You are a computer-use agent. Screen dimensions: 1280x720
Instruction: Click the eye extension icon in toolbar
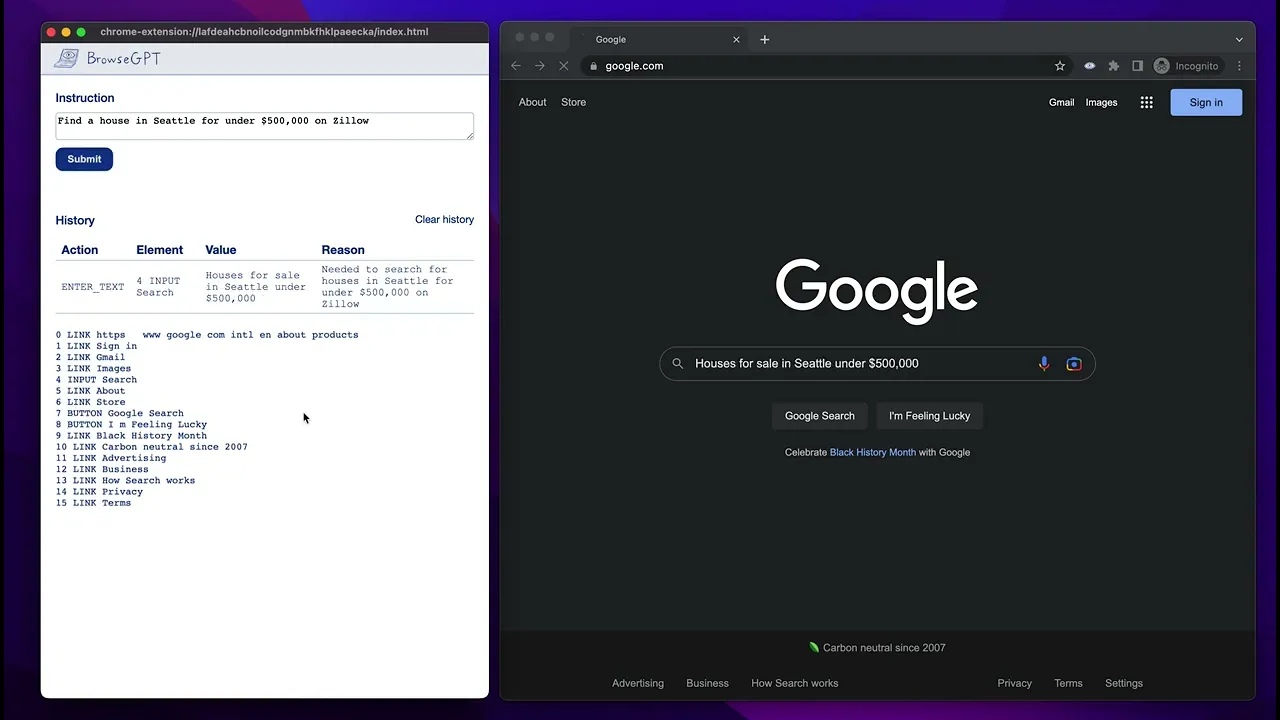point(1089,66)
